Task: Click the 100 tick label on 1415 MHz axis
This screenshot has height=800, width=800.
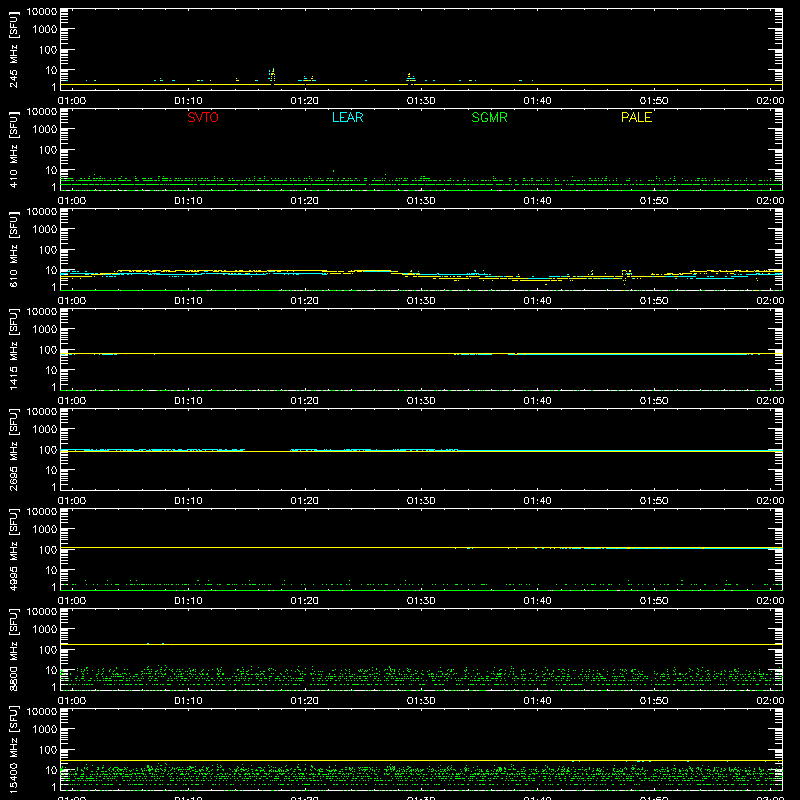Action: 48,350
